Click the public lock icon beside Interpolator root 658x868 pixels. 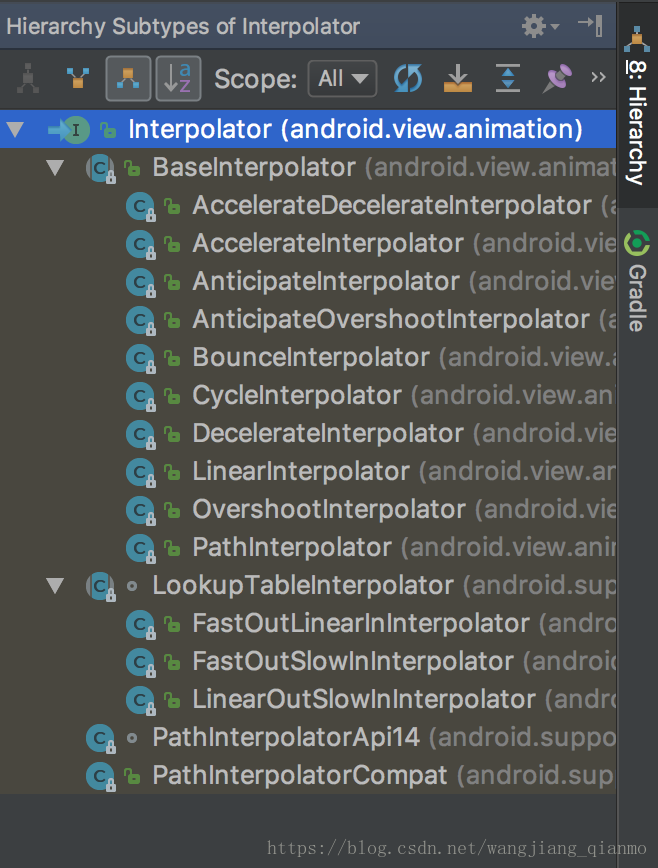click(x=108, y=130)
